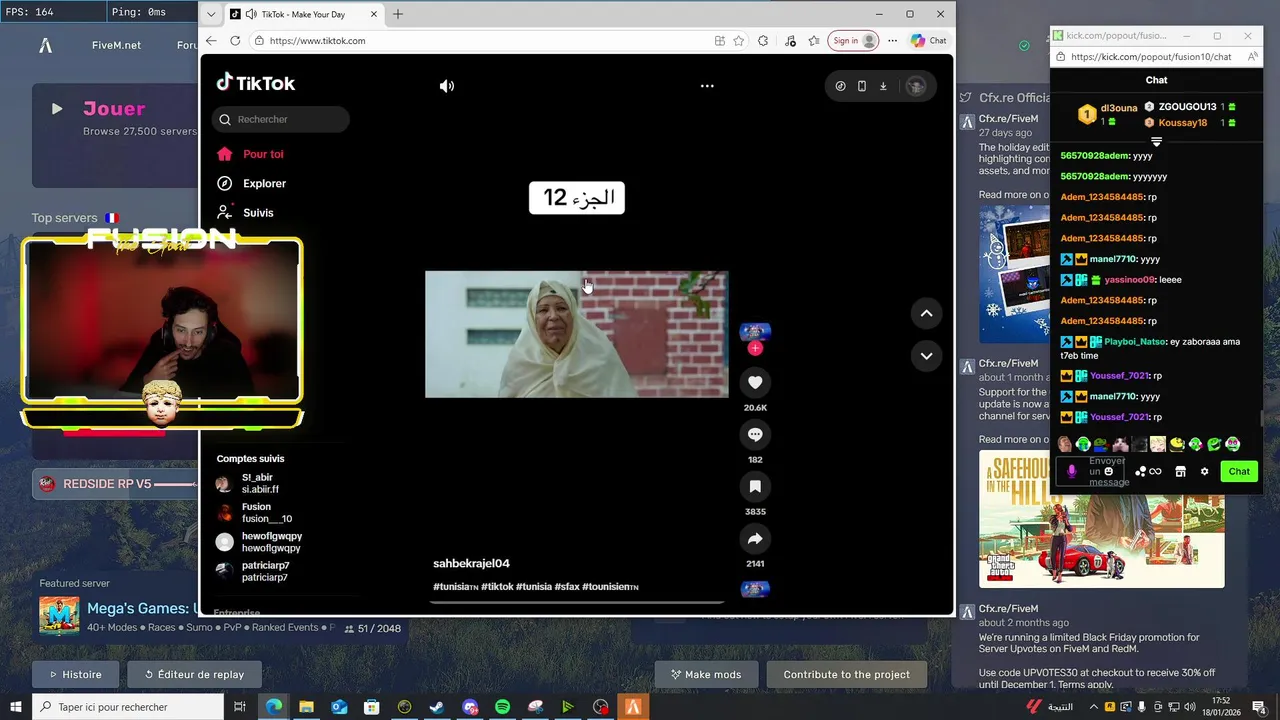
Task: Open the Explorer section in TikTok
Action: coord(252,183)
